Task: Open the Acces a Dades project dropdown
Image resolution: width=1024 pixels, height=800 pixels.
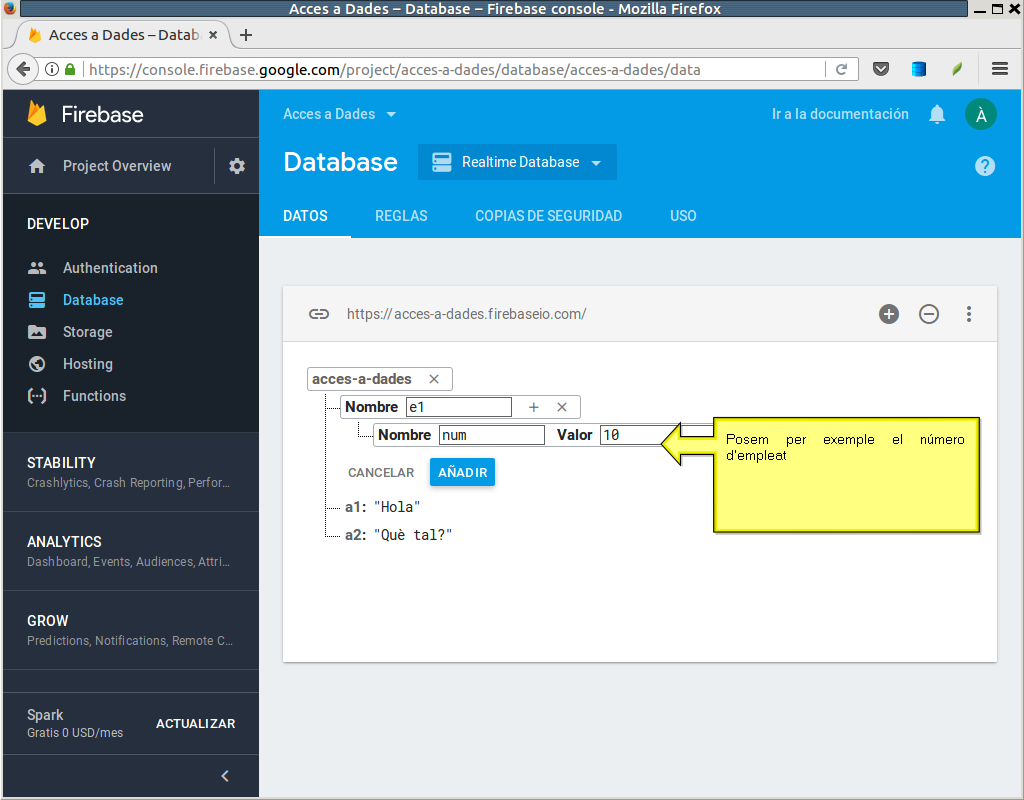Action: 339,114
